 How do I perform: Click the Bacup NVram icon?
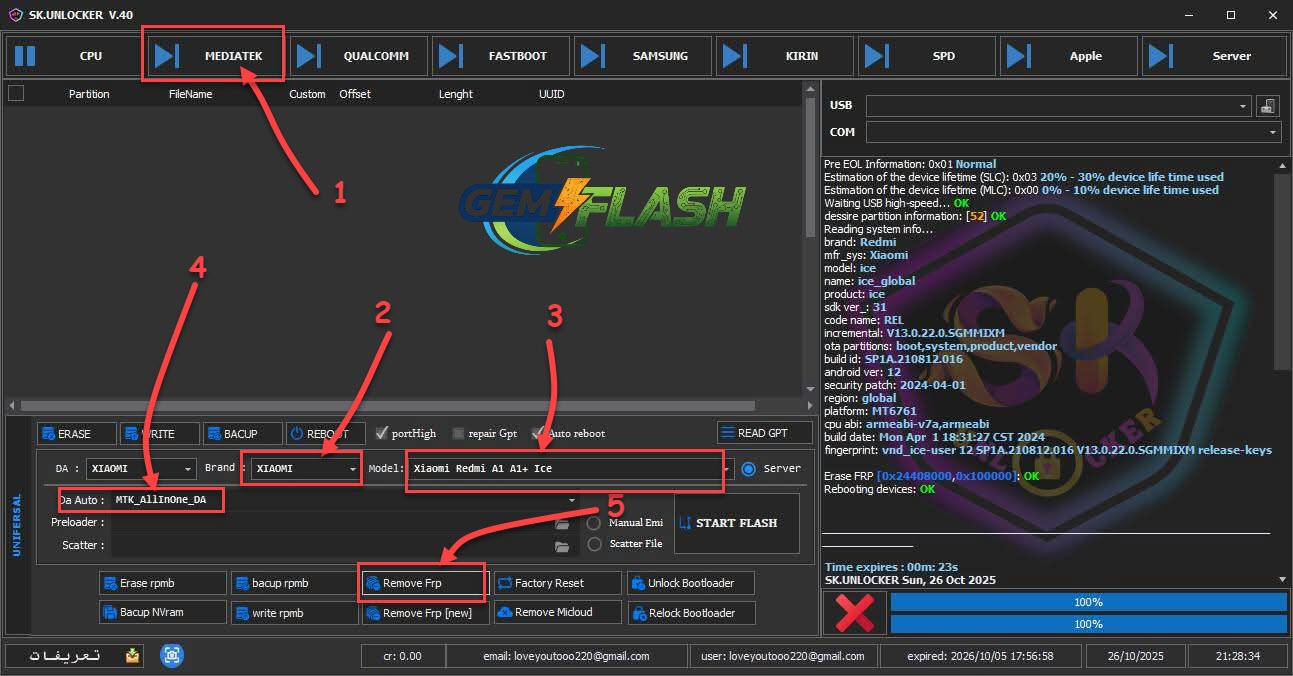pos(111,612)
